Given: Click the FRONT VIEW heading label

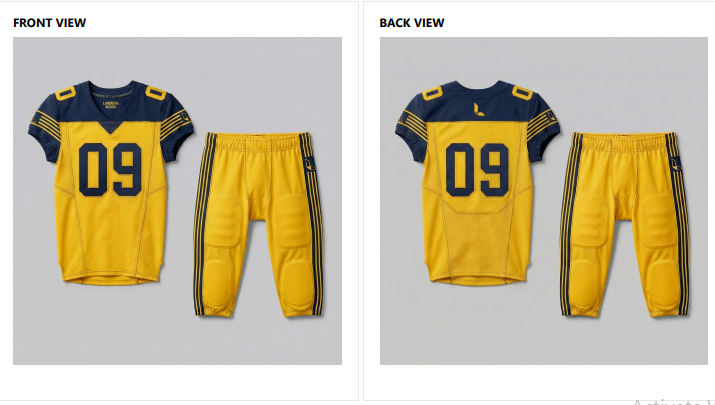Looking at the screenshot, I should [49, 23].
